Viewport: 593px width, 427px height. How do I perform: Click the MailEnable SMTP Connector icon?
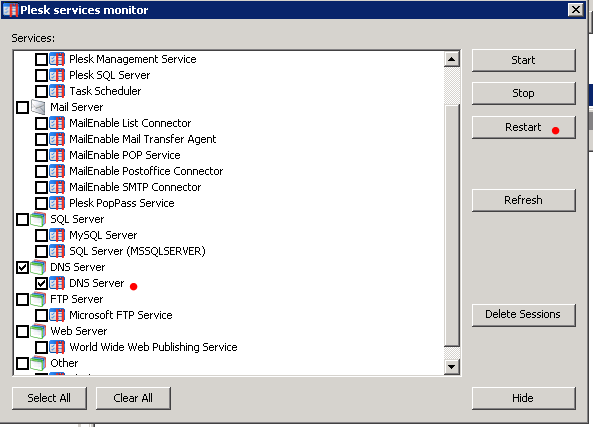[x=57, y=187]
